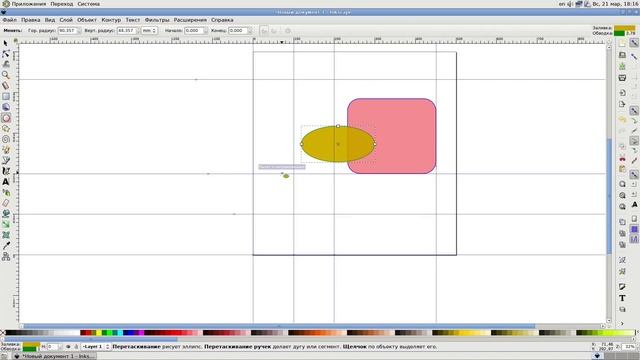640x360 pixels.
Task: Select the Connector tool
Action: pos(6,256)
